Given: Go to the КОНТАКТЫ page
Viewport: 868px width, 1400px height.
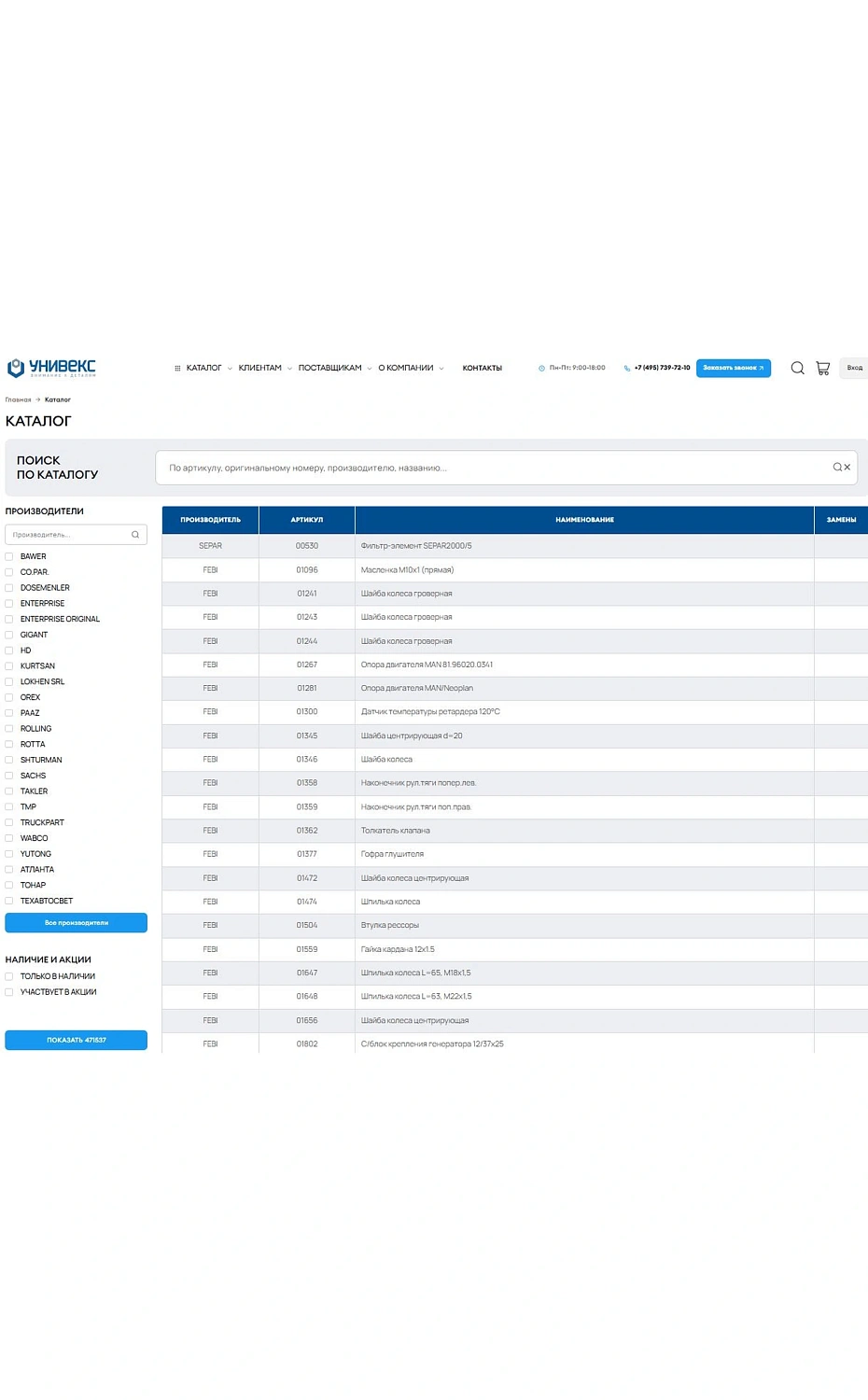Looking at the screenshot, I should click(x=483, y=368).
